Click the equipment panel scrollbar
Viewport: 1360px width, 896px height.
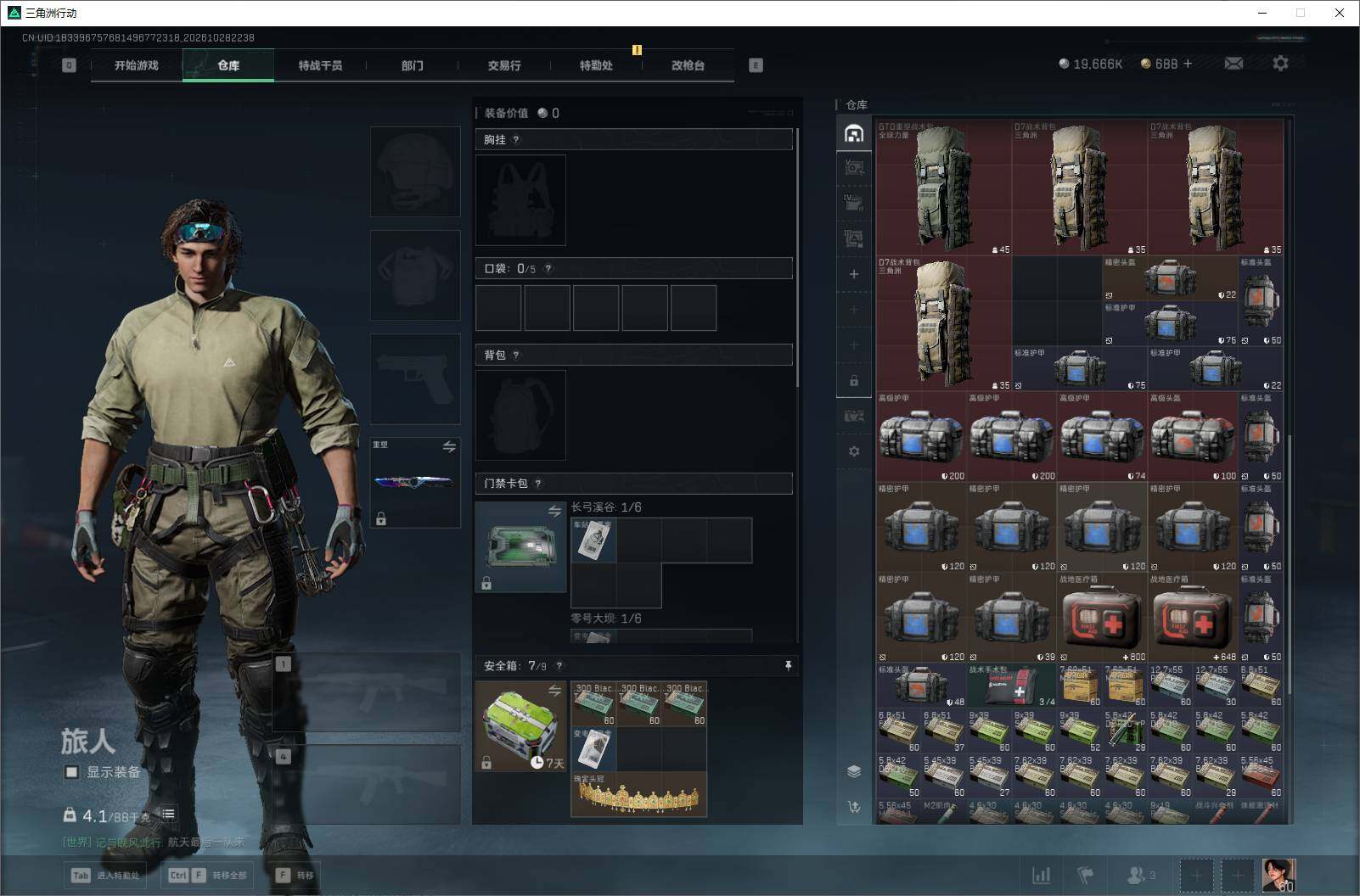click(x=797, y=257)
